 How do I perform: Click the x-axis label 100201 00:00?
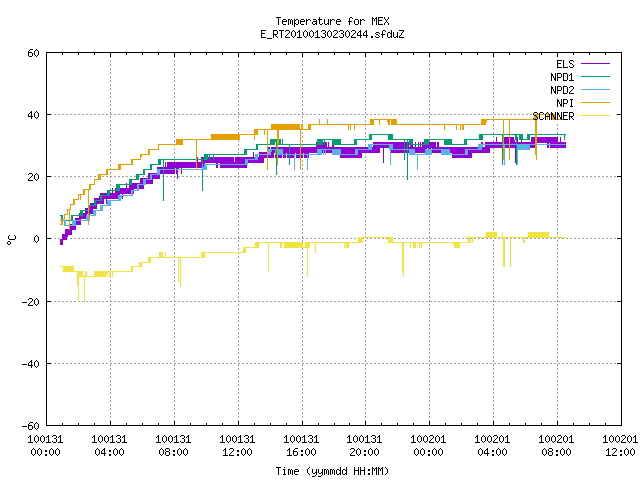point(429,446)
